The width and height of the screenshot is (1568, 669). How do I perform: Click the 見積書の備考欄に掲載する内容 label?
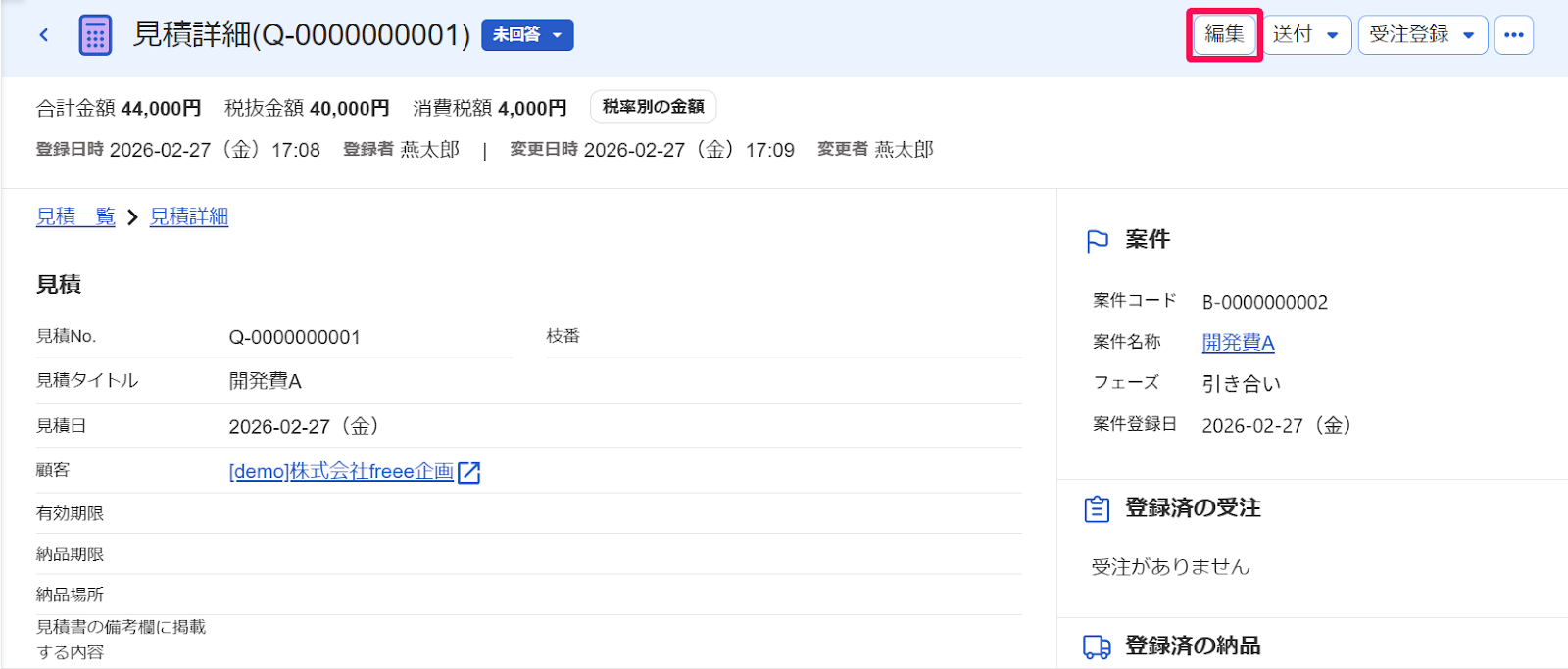click(122, 640)
